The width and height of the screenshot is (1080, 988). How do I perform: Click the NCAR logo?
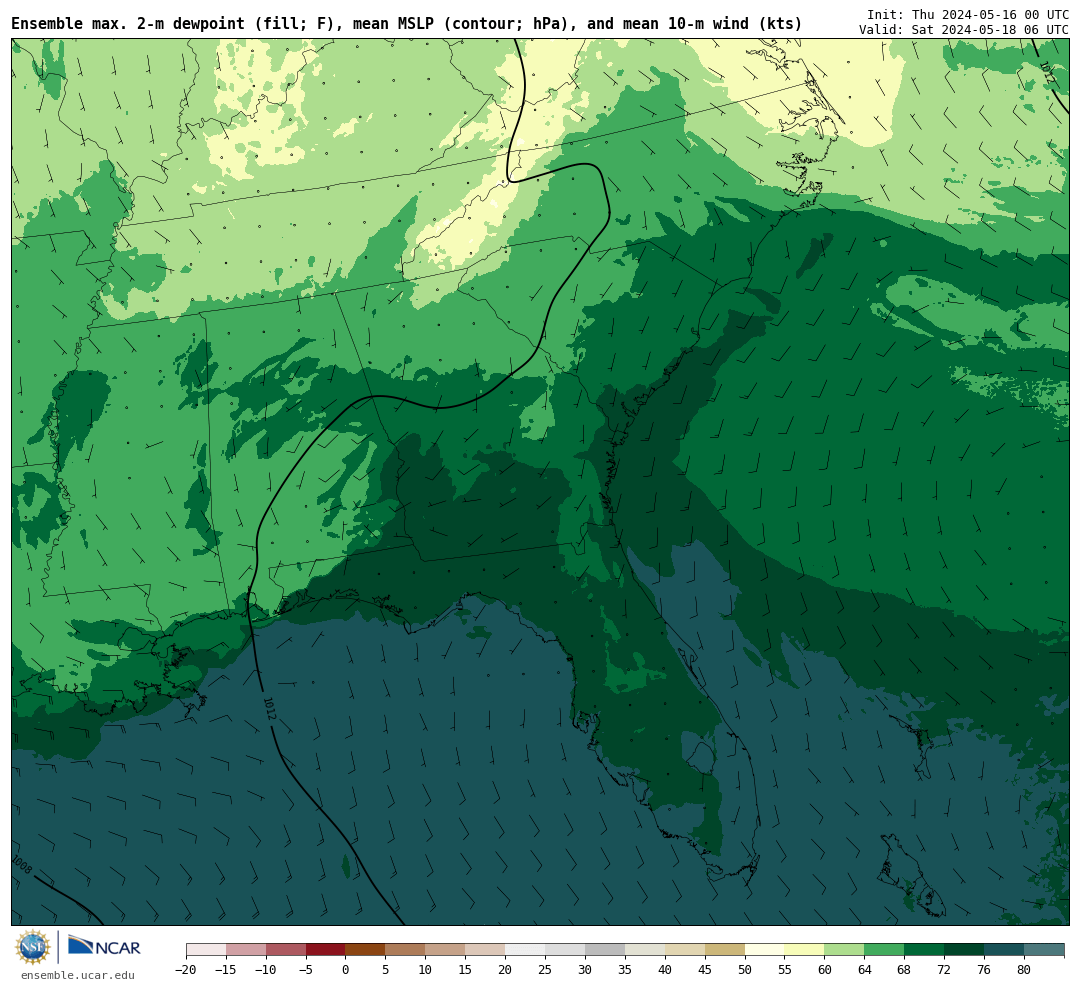105,948
